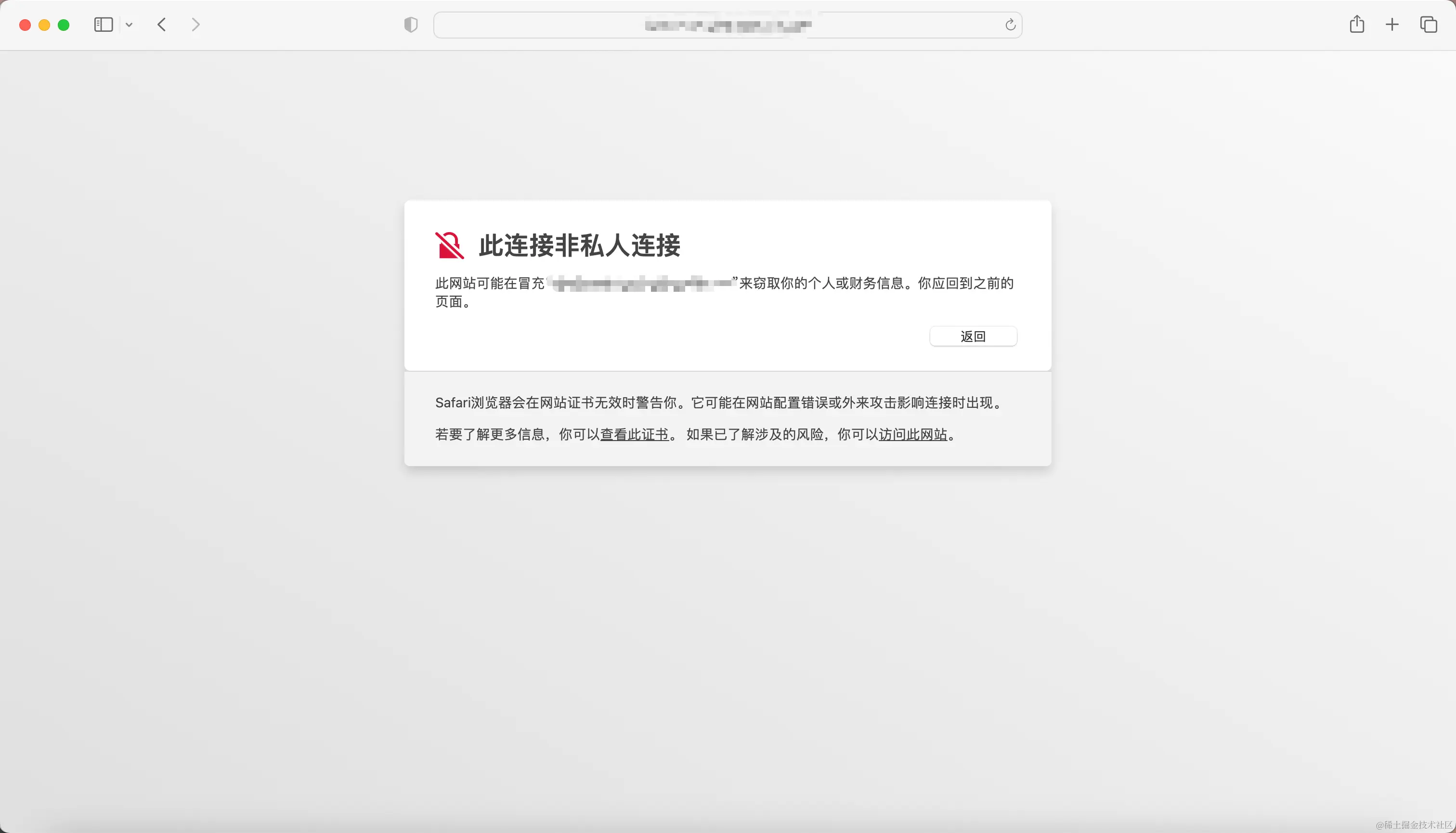Open the 查看此证书 link
Screen dimensions: 1456x833
click(x=635, y=435)
